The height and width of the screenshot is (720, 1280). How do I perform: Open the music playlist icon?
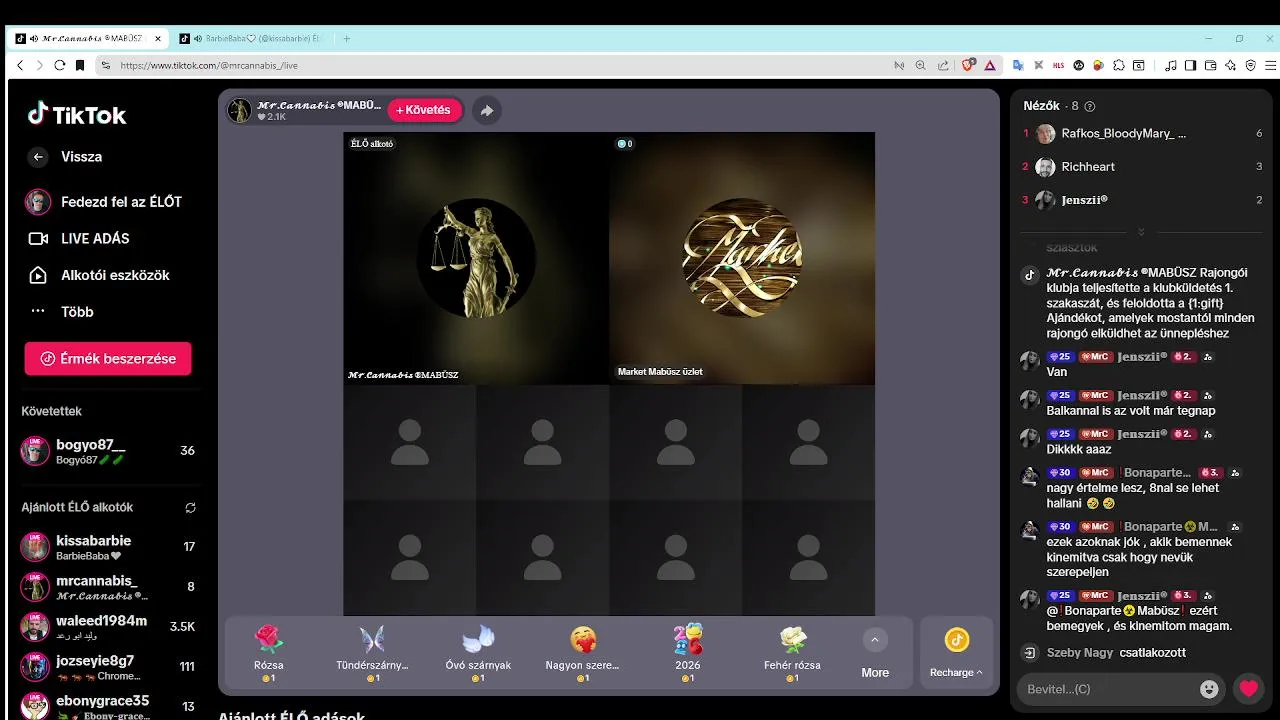(1171, 65)
